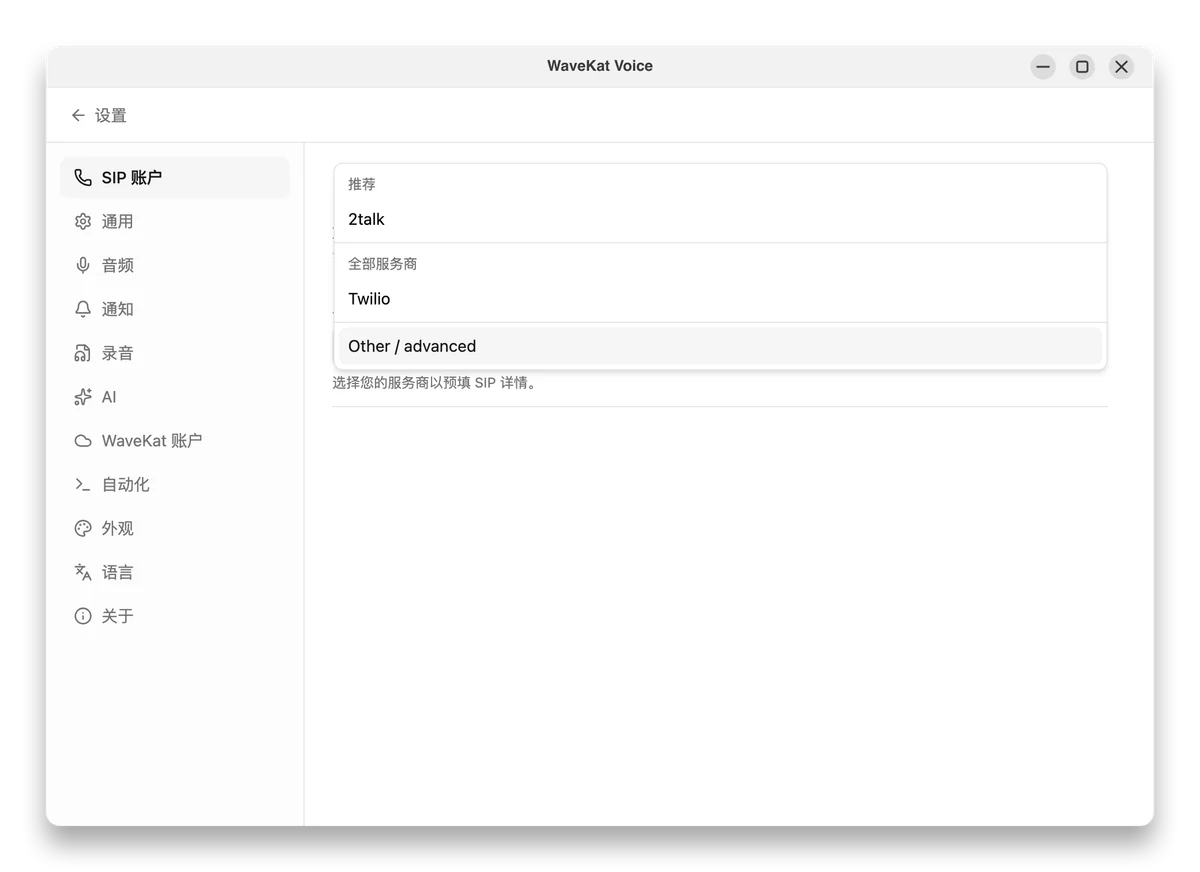Viewport: 1200px width, 872px height.
Task: Choose Twilio from the provider list
Action: [x=720, y=299]
